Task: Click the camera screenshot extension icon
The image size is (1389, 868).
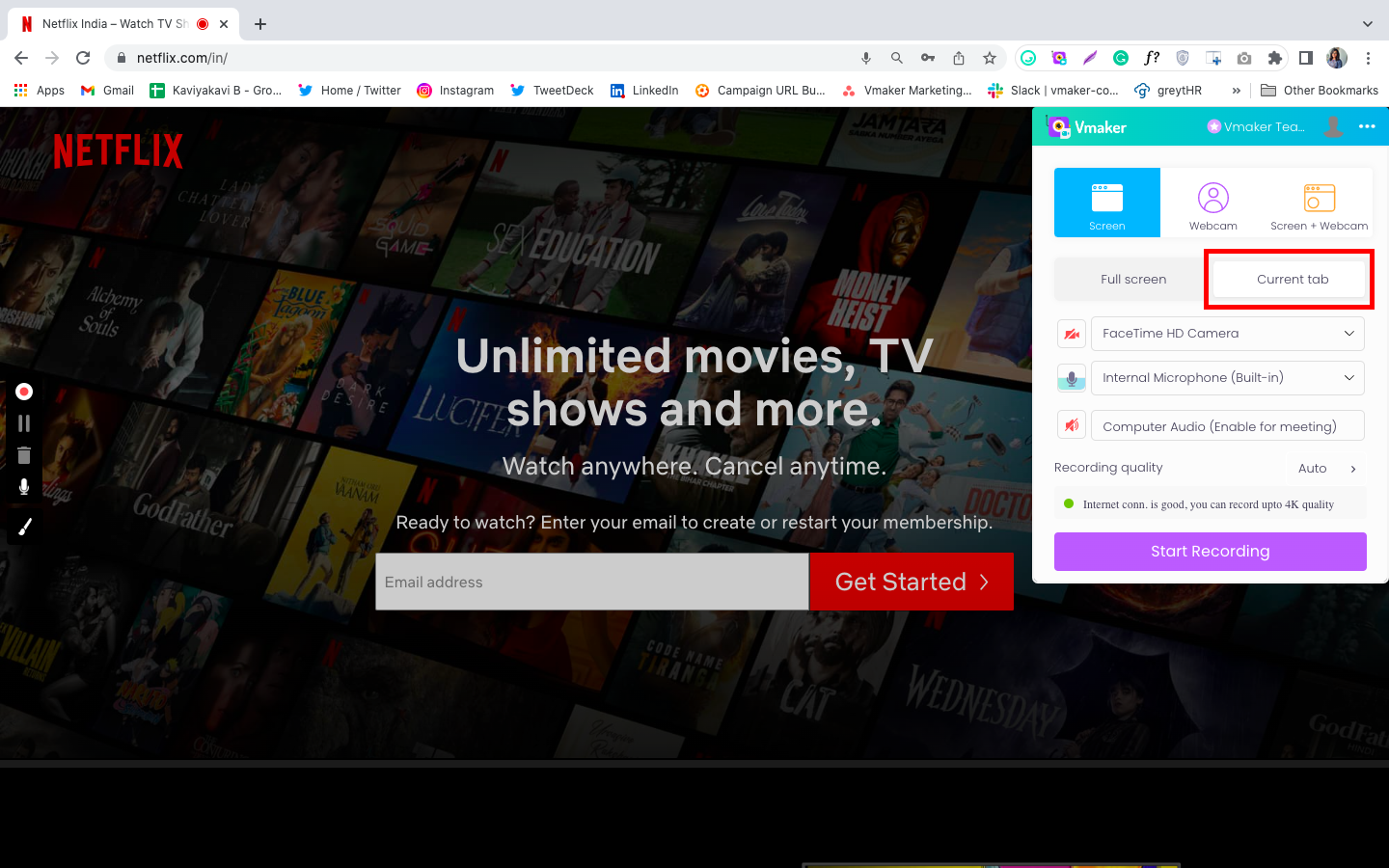Action: [1244, 58]
